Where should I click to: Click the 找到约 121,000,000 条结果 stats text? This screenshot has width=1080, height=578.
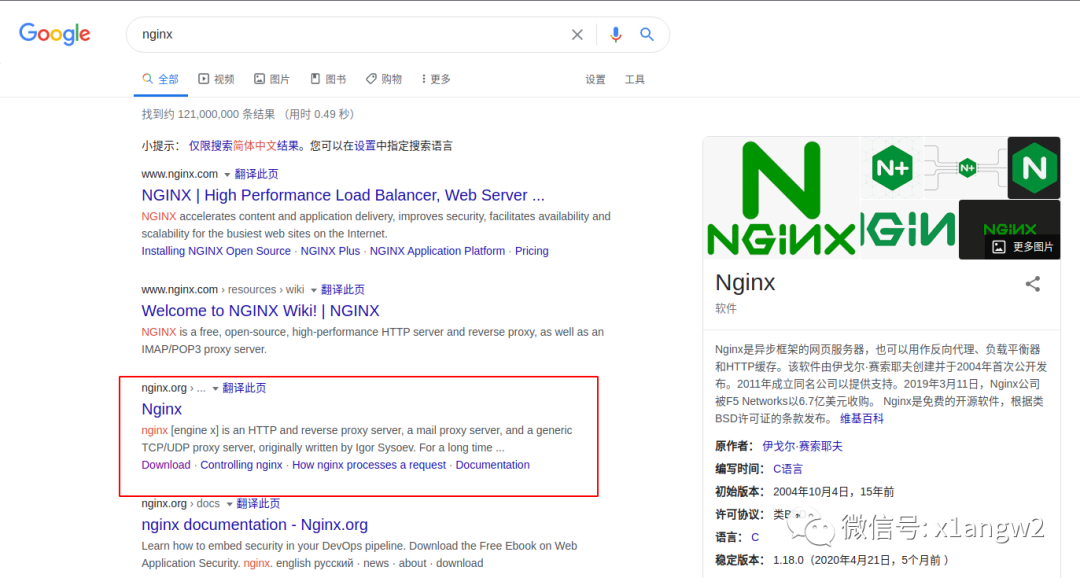(x=248, y=114)
